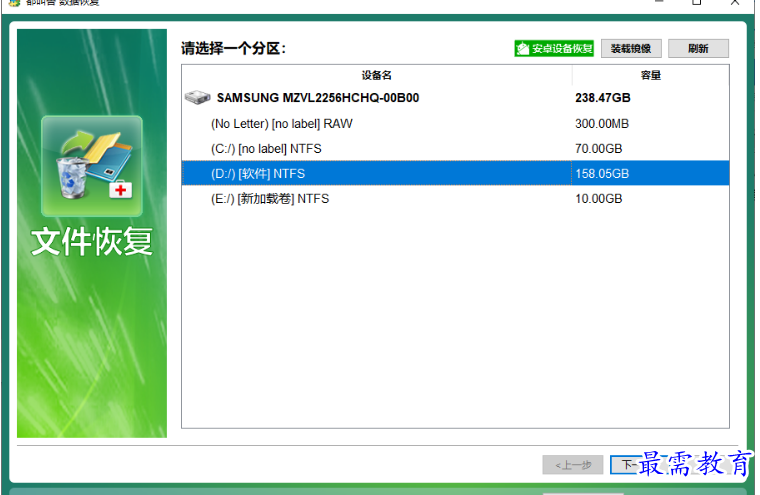Click the 刷新 refresh button

[x=698, y=48]
